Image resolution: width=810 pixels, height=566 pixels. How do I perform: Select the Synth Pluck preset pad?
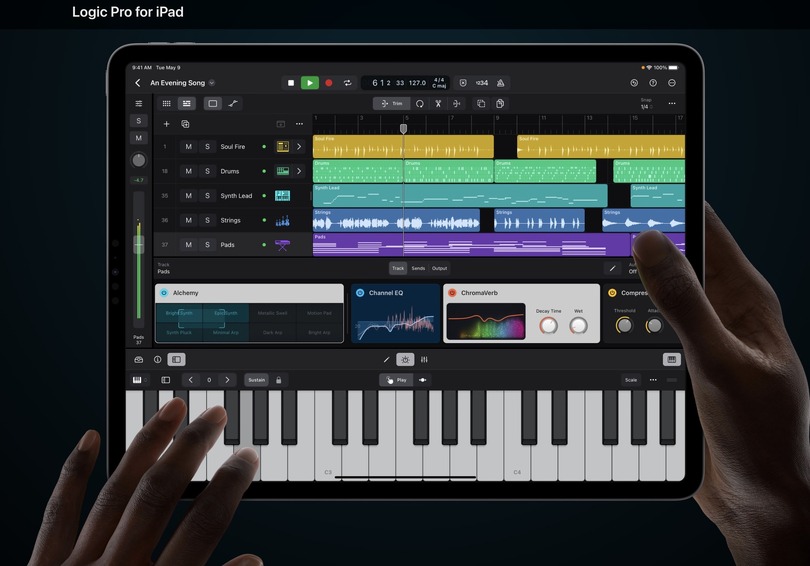tap(179, 332)
